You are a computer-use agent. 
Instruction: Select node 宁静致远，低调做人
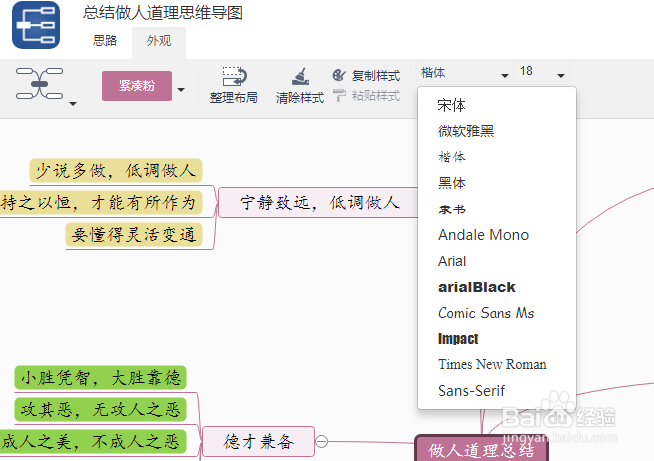tap(319, 203)
